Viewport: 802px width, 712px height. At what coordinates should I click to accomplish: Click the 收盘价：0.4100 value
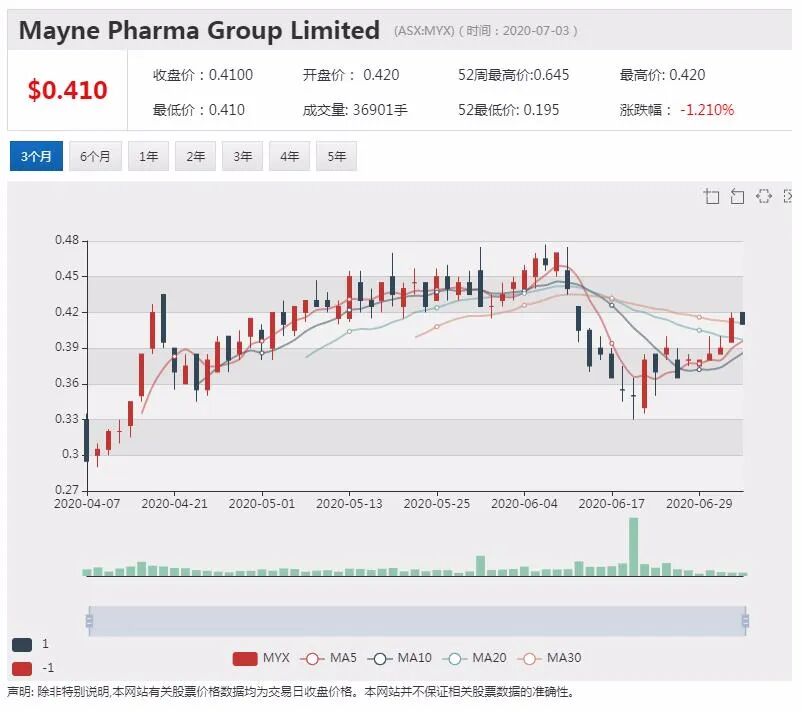pyautogui.click(x=203, y=75)
